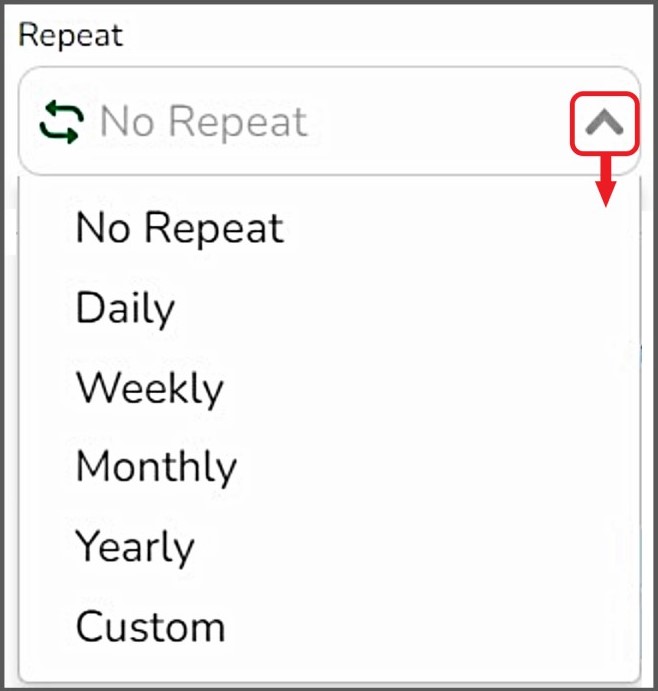
Task: Set repeat to Yearly
Action: tap(135, 547)
